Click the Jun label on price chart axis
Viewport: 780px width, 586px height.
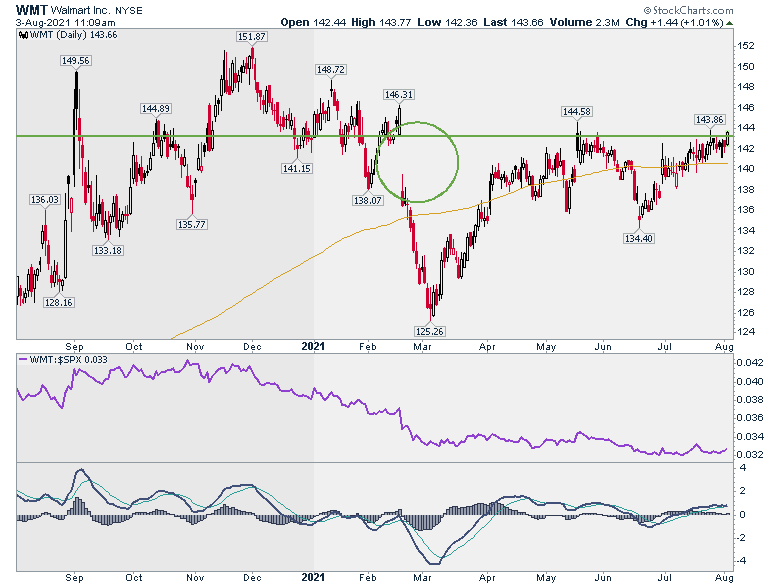[603, 346]
